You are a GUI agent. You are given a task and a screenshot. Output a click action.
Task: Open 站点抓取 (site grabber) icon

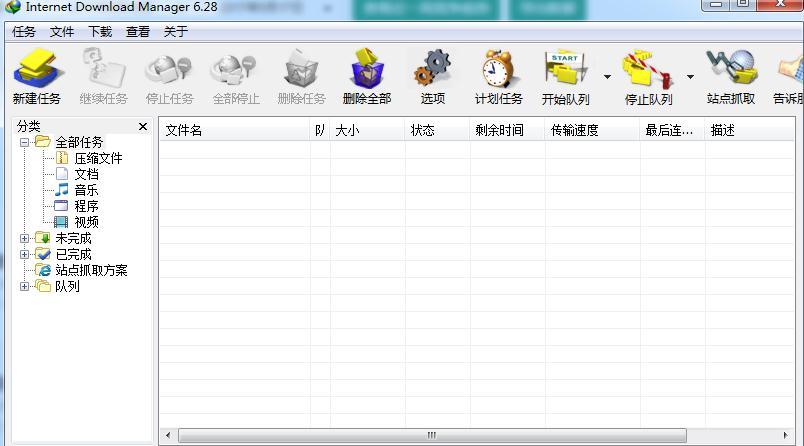[731, 69]
